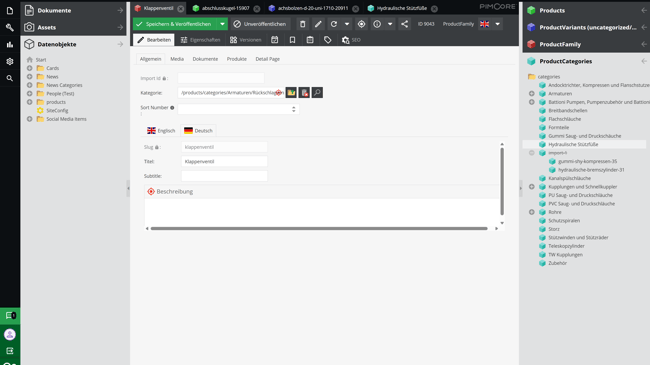Image resolution: width=650 pixels, height=365 pixels.
Task: Open the tag tab icon
Action: click(x=327, y=40)
